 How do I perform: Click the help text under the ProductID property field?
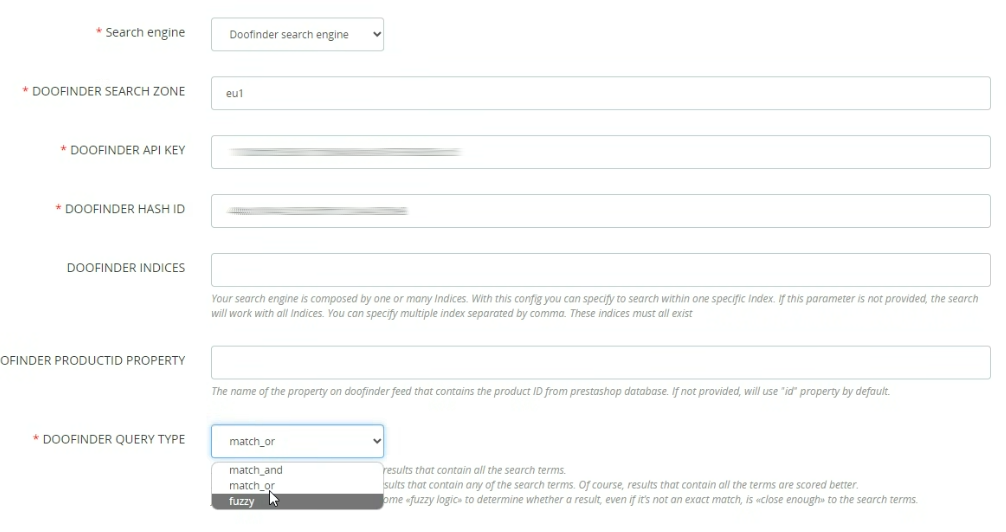(550, 391)
